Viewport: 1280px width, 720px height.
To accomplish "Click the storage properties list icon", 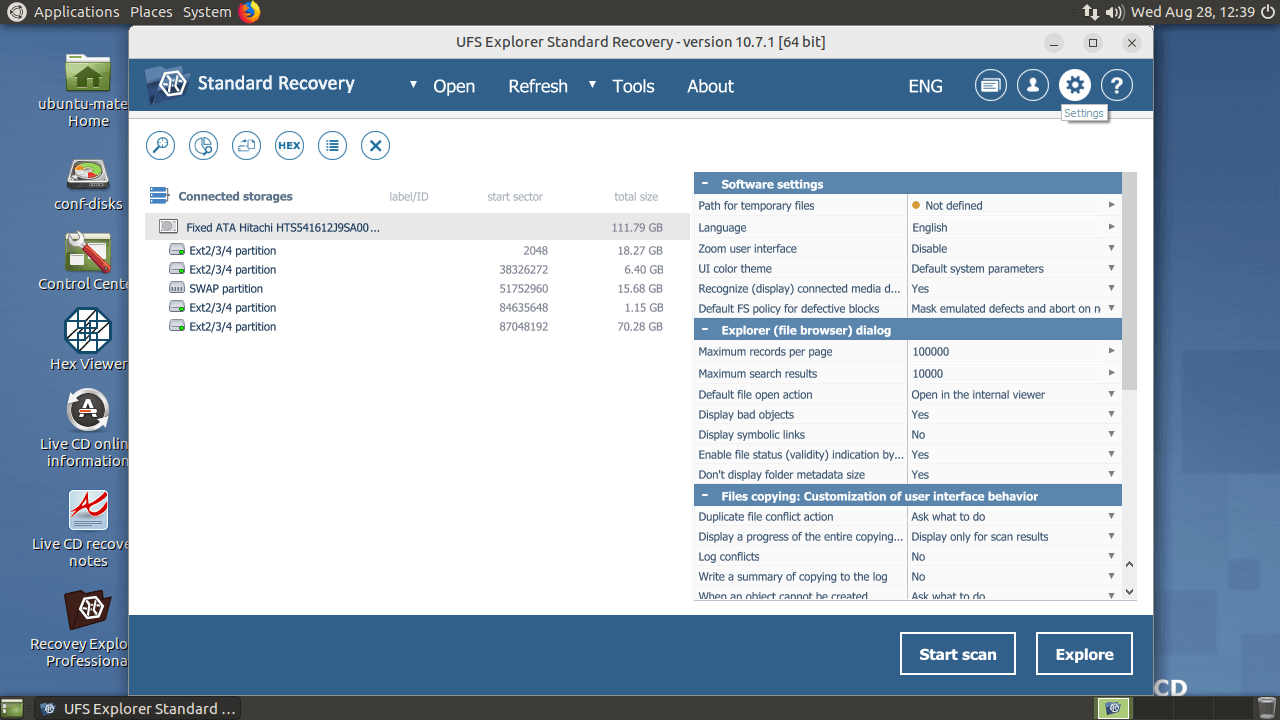I will coord(332,145).
